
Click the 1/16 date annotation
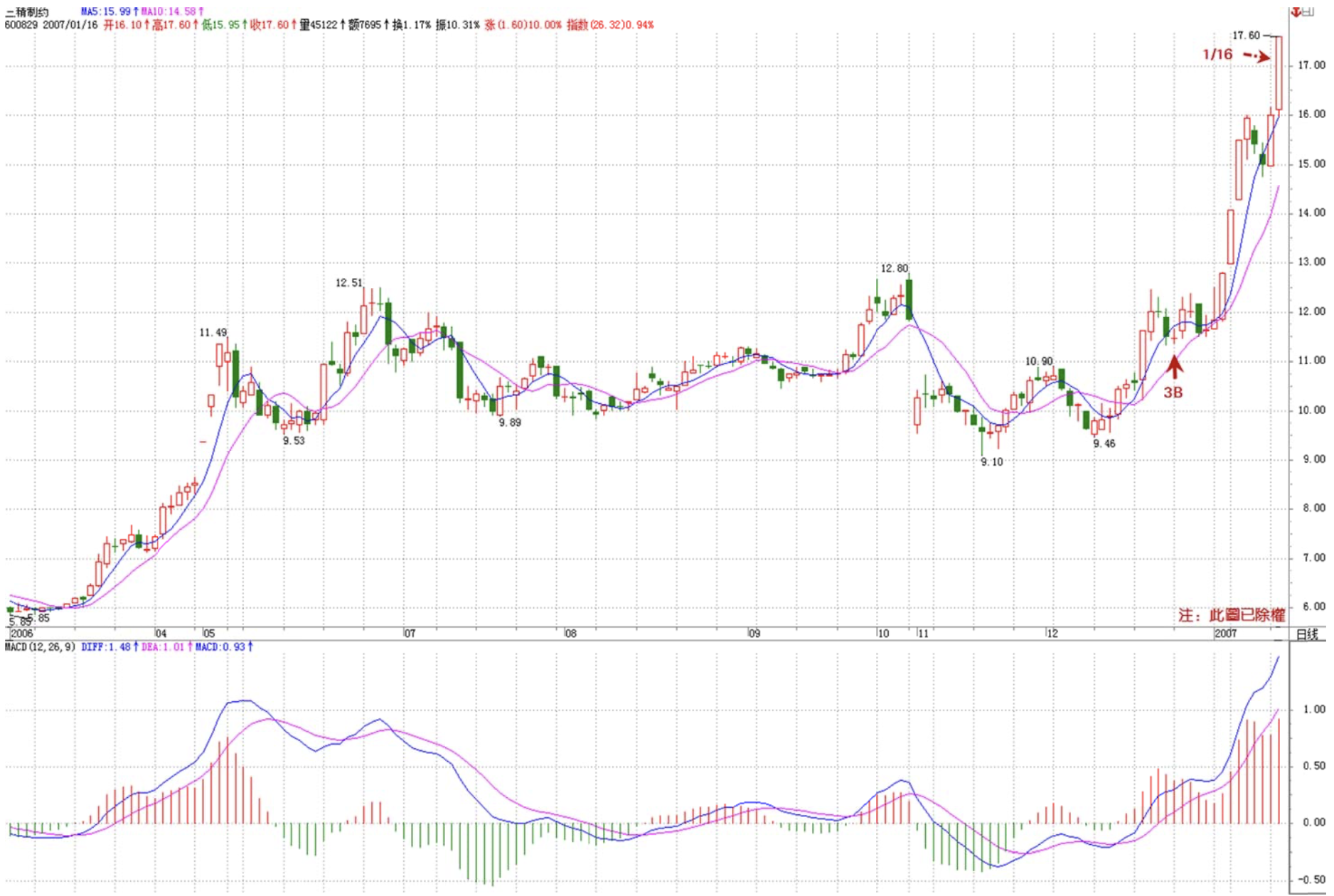click(x=1217, y=55)
